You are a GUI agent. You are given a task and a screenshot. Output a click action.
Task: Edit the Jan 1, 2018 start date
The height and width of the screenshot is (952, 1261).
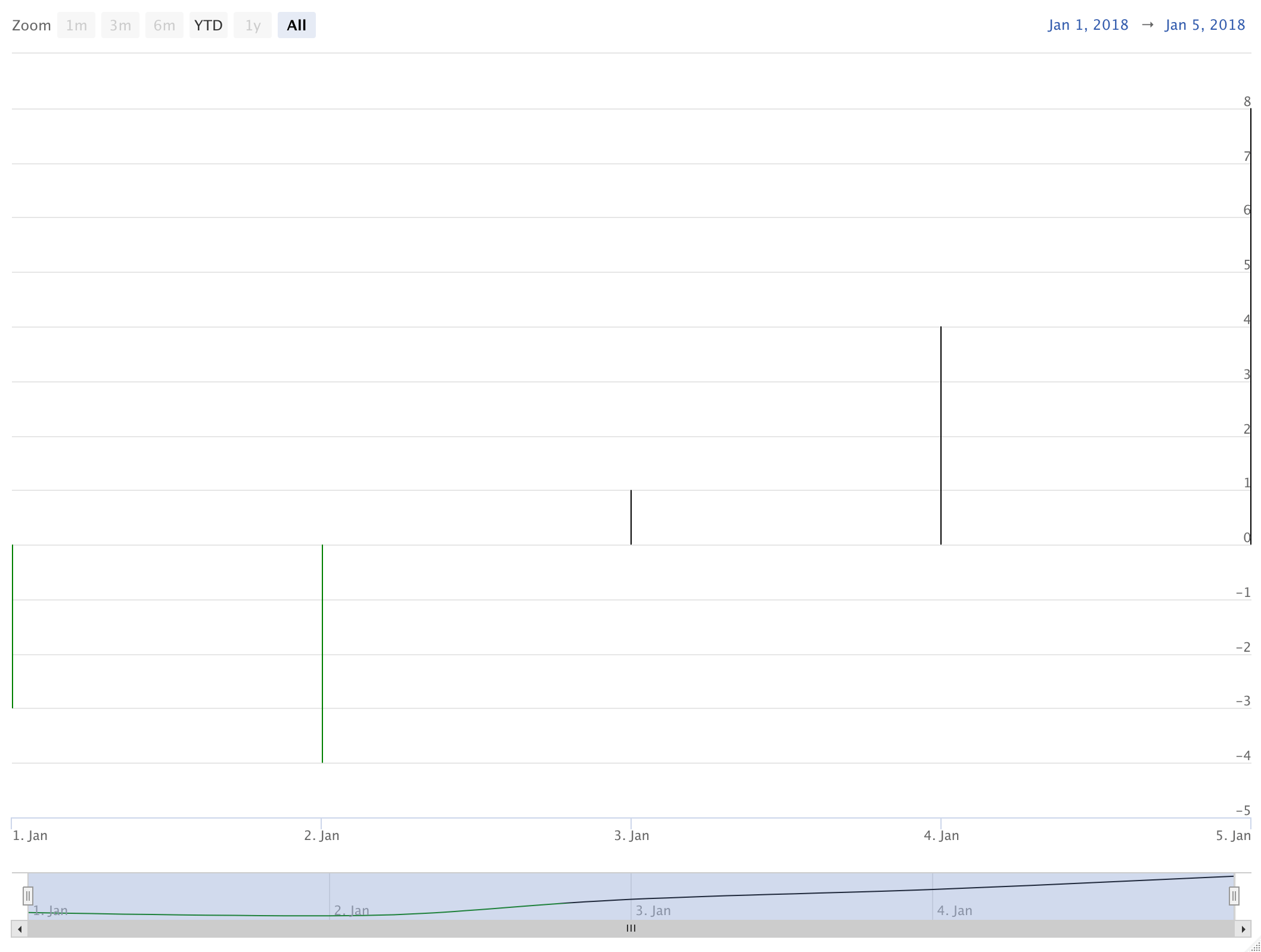click(1088, 25)
